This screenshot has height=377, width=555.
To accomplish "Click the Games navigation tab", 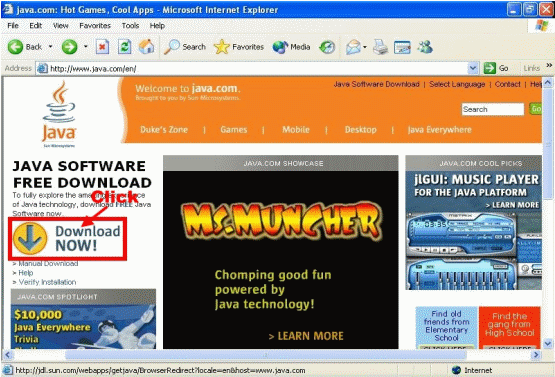I will point(234,130).
